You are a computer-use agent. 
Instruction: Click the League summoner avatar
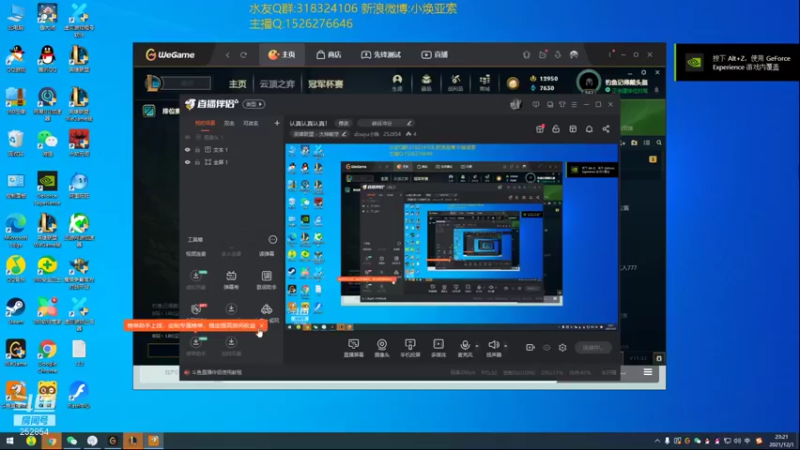click(589, 83)
